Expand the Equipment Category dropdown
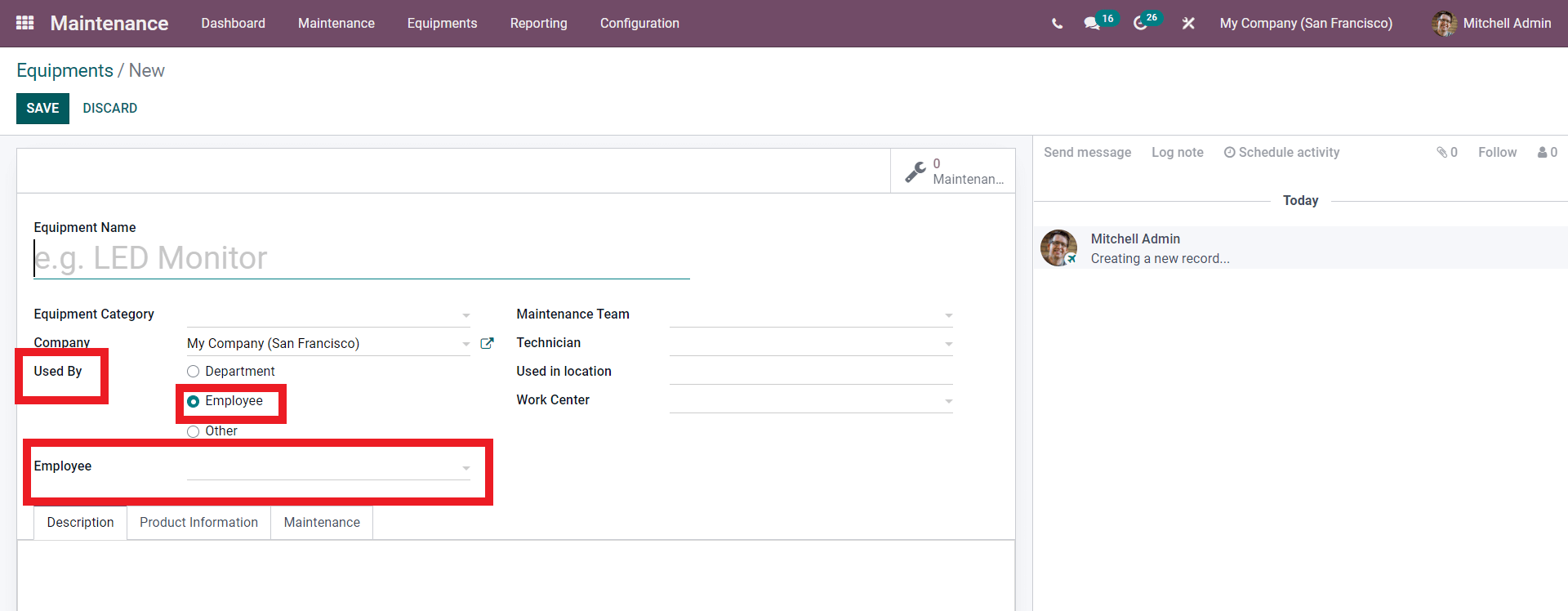 (465, 315)
